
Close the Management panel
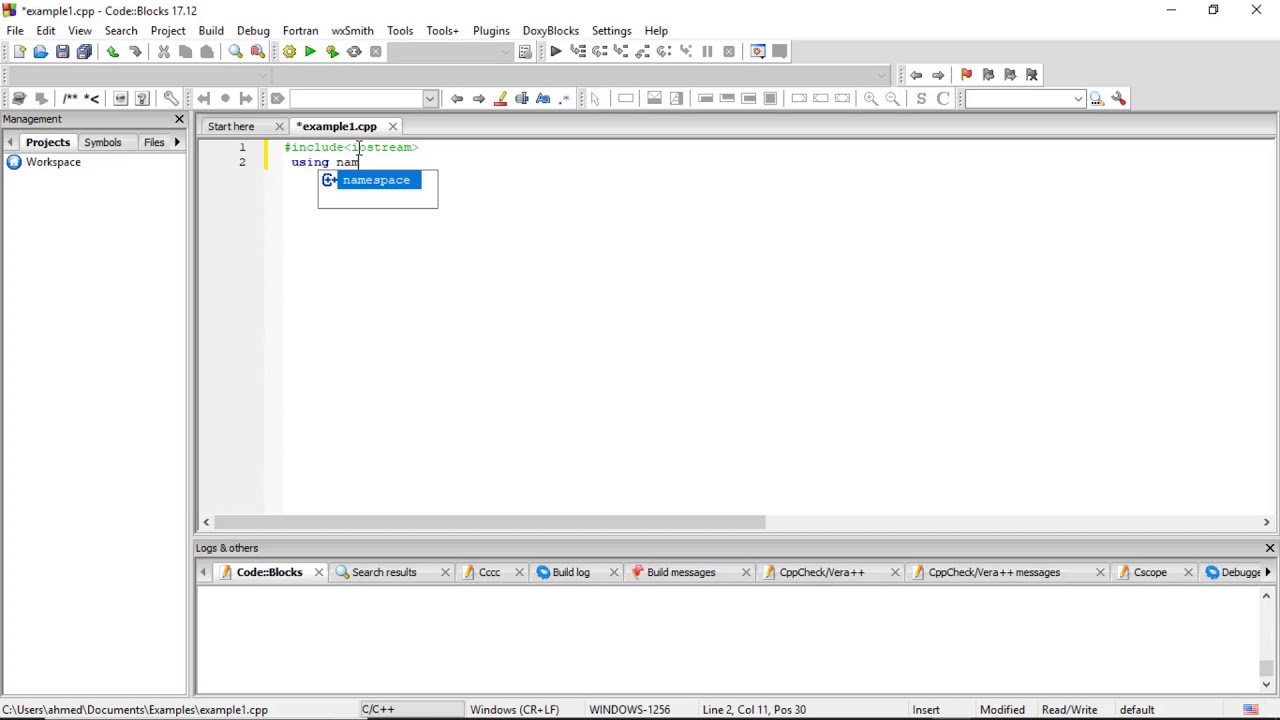pyautogui.click(x=179, y=119)
